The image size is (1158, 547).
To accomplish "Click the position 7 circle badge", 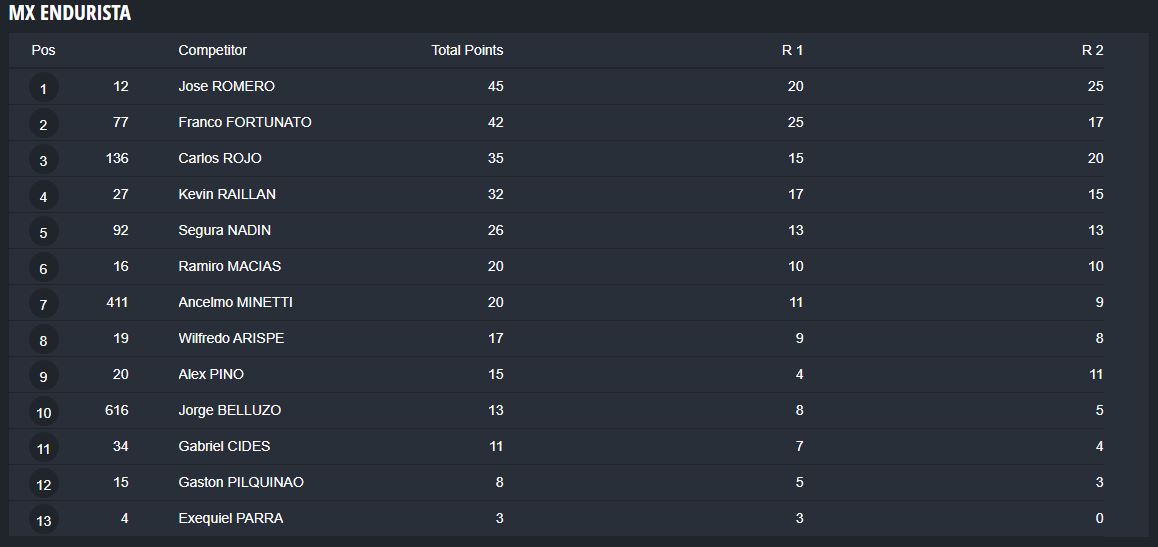I will [44, 304].
